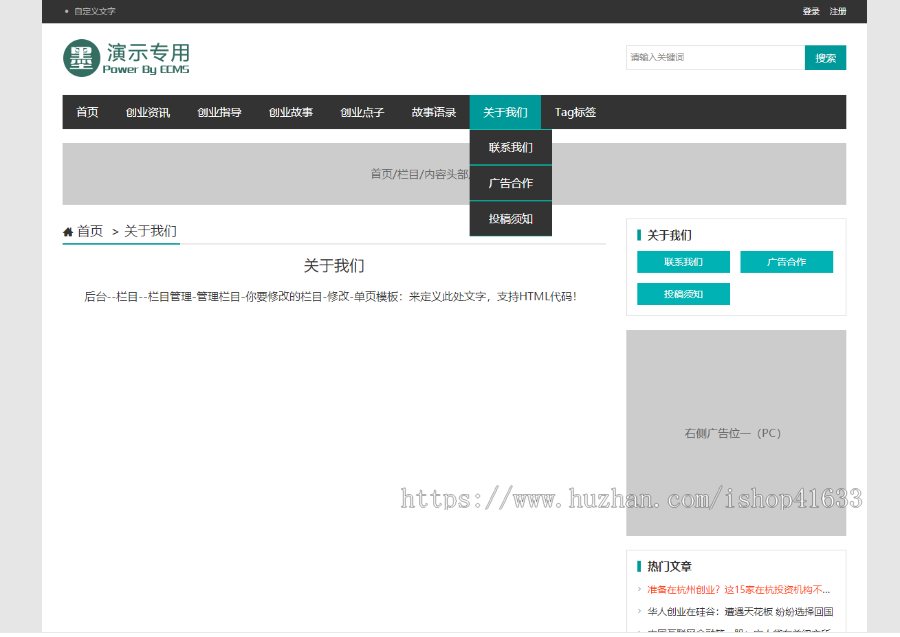Open the 故事语录 navigation item

433,112
